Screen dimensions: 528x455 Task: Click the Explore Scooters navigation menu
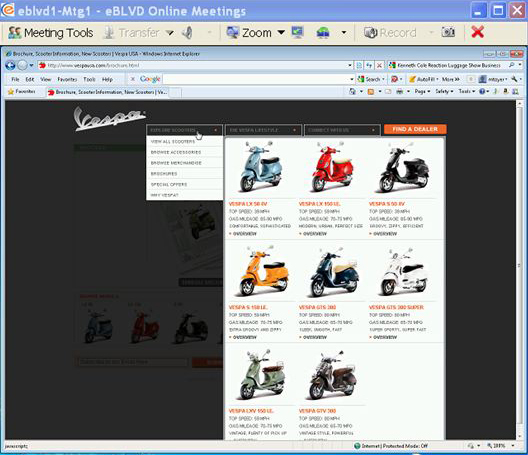[184, 130]
